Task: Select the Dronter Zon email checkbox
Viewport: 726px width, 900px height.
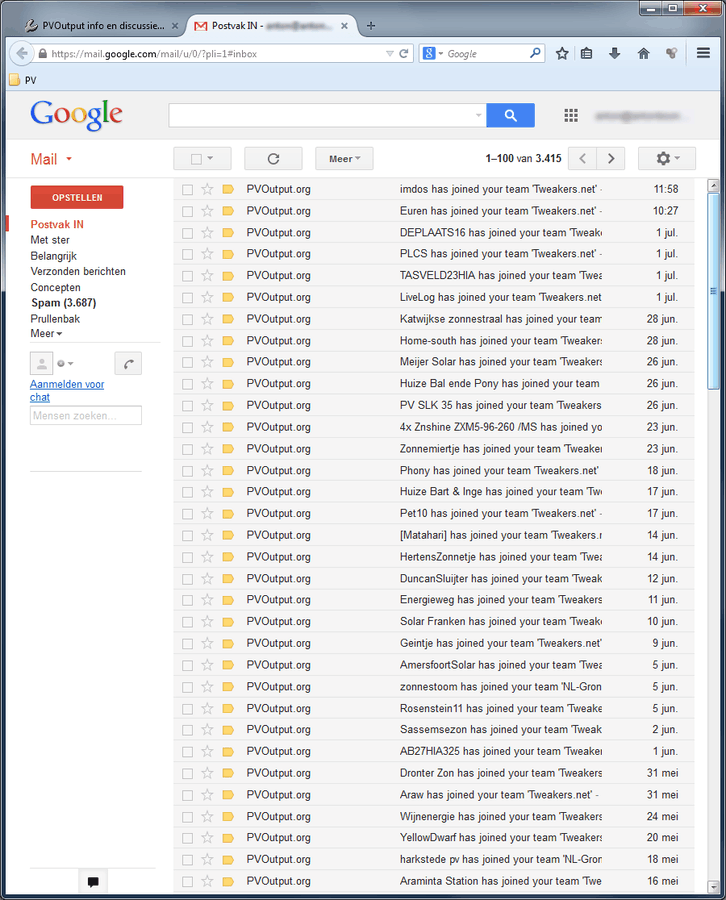Action: click(187, 773)
